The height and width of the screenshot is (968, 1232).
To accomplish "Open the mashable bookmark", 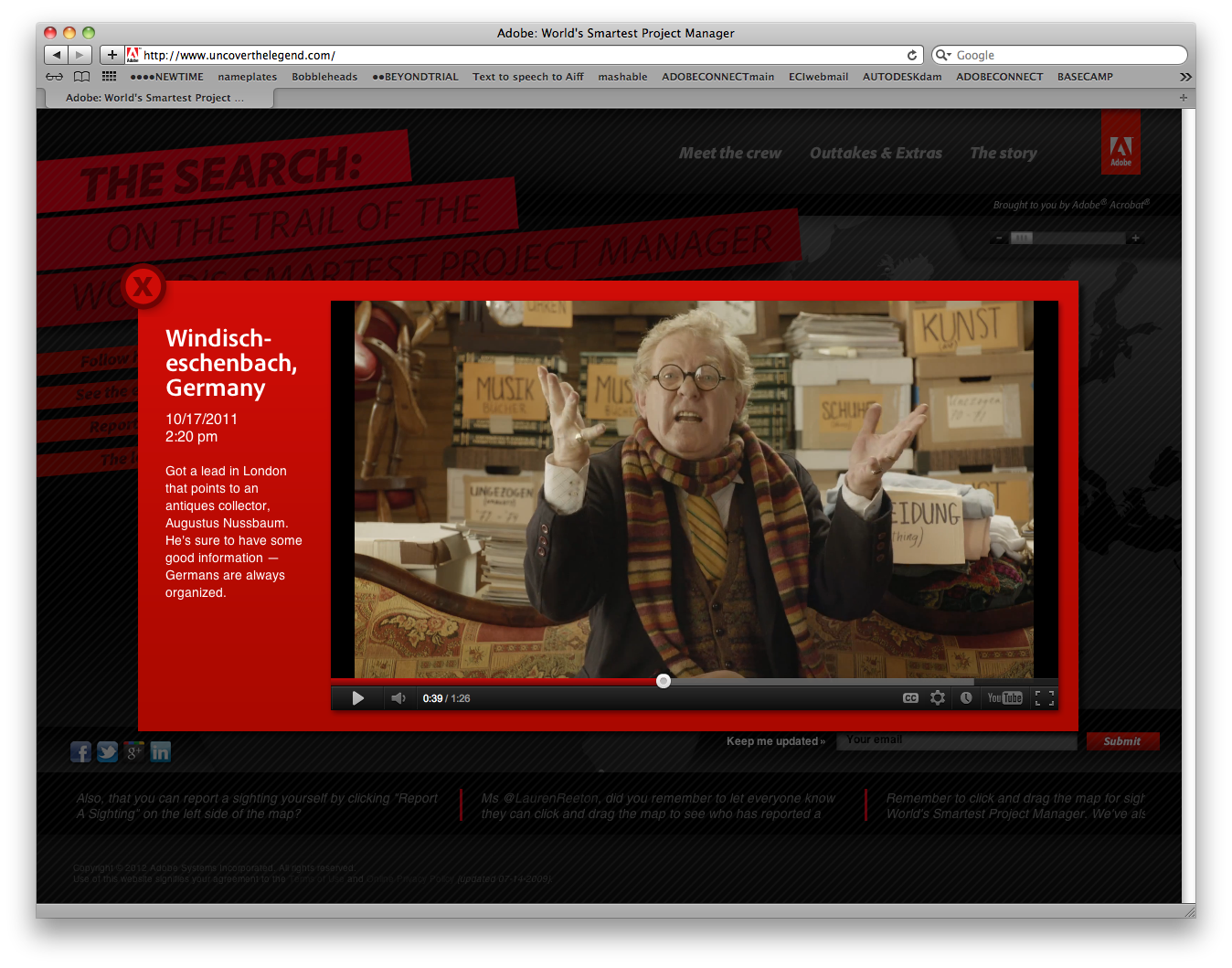I will [622, 77].
